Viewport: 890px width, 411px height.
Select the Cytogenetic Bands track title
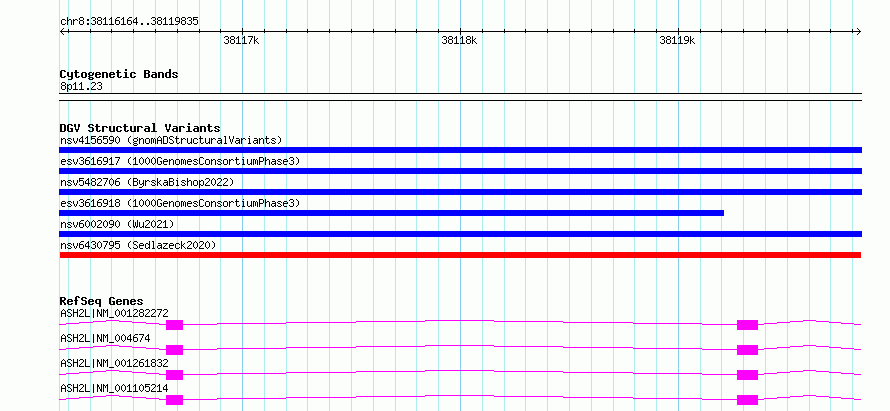click(119, 74)
